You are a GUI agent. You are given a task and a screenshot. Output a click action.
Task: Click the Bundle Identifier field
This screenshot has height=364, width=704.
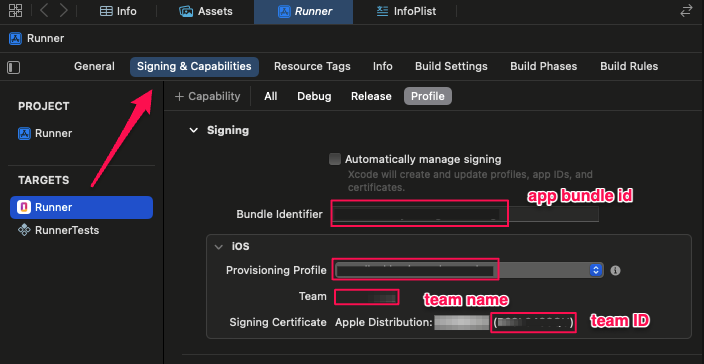point(465,214)
